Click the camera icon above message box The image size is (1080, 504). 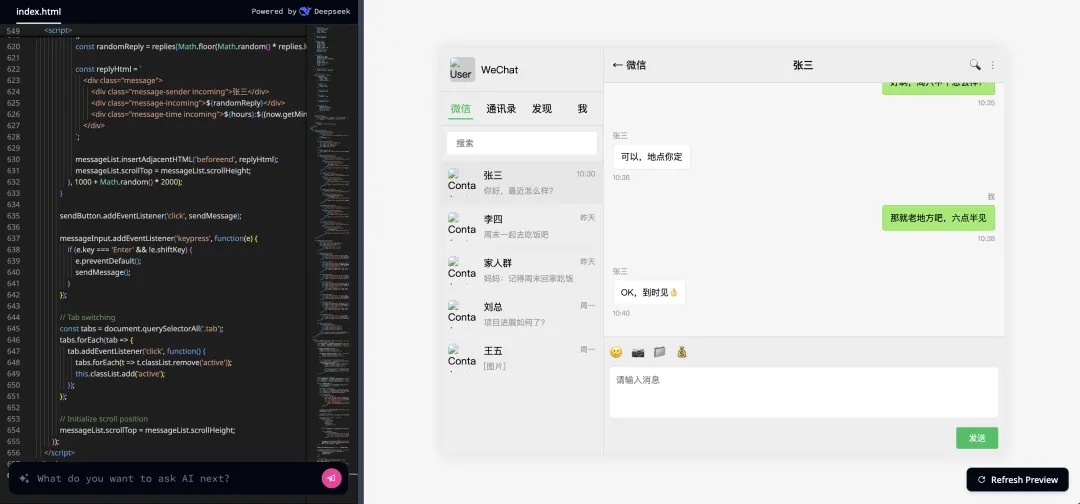point(638,352)
